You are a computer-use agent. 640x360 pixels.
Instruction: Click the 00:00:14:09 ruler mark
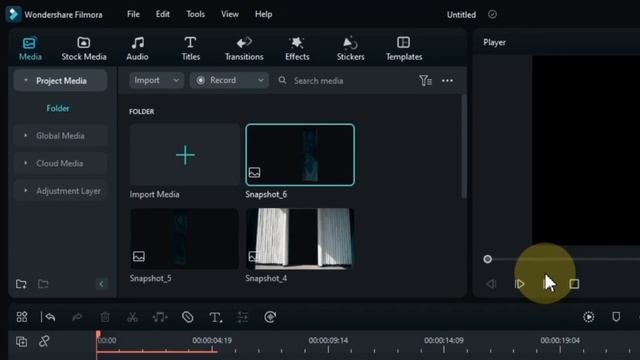(444, 340)
